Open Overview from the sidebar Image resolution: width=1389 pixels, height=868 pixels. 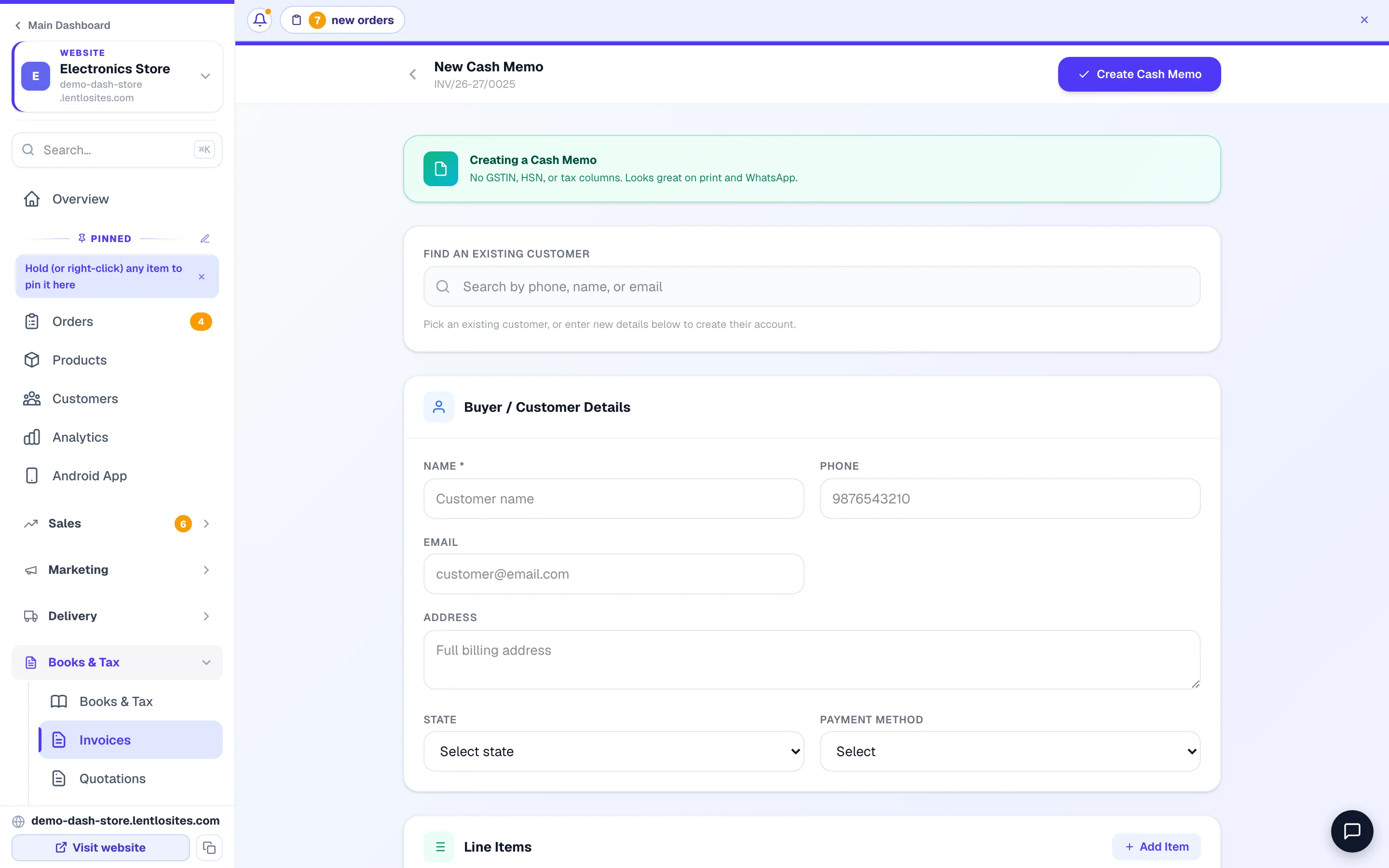[117, 199]
